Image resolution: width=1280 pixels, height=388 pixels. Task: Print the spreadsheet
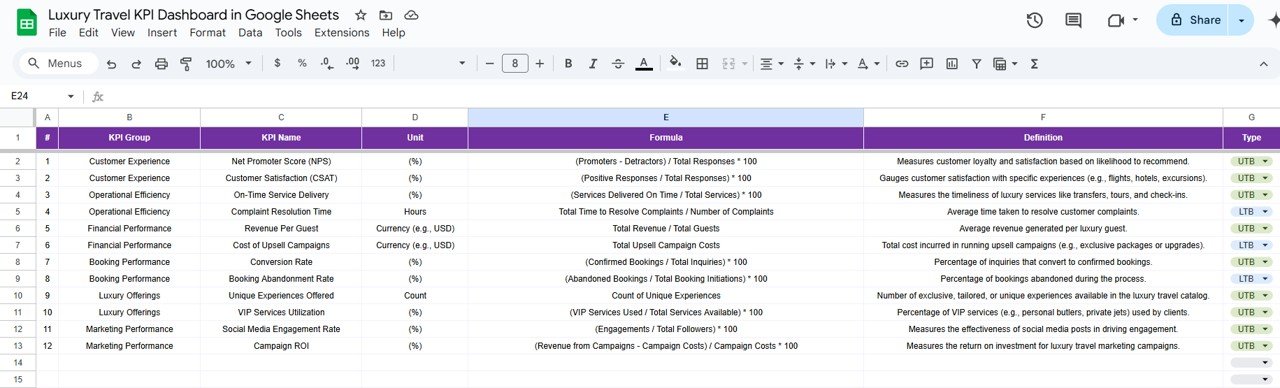(162, 64)
